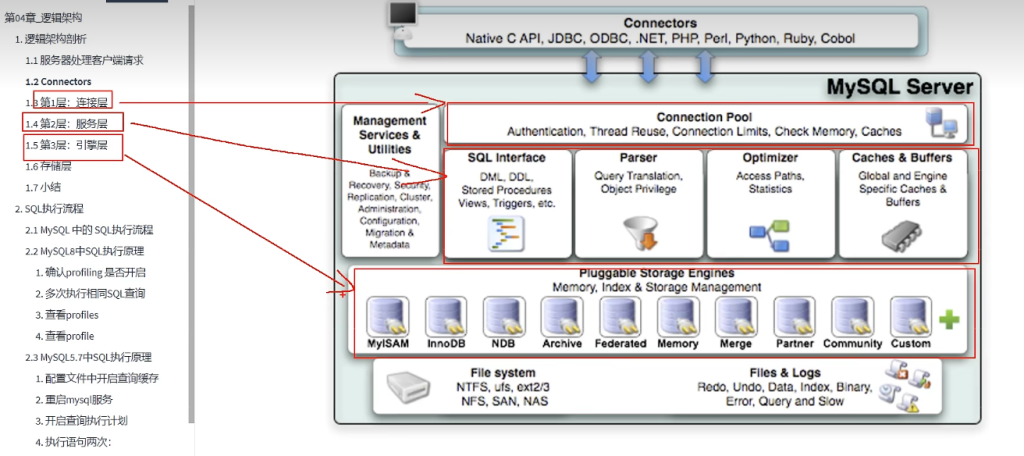
Task: Click the green plus icon beside Custom
Action: coord(949,321)
